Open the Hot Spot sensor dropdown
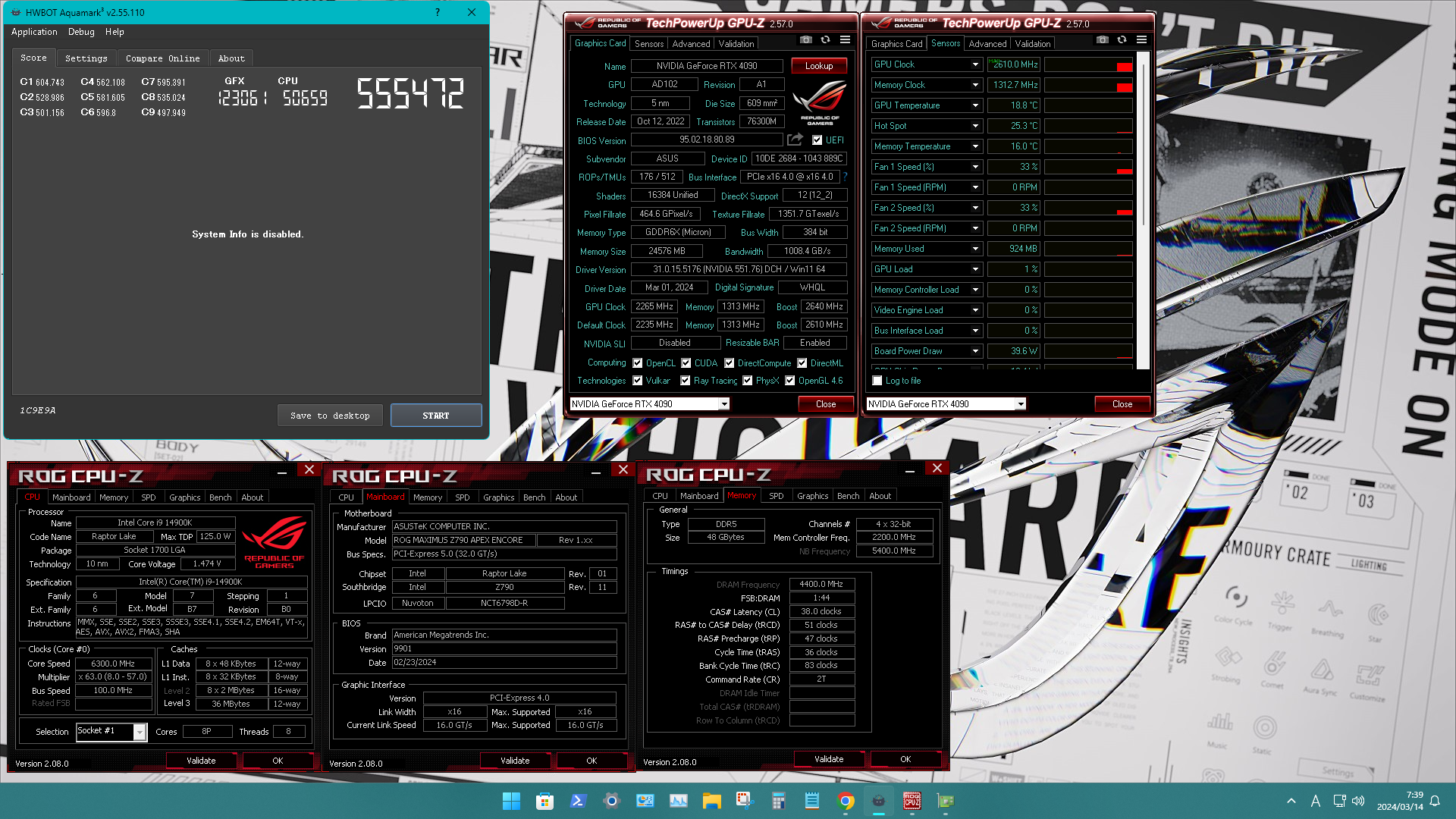The image size is (1456, 819). [975, 126]
